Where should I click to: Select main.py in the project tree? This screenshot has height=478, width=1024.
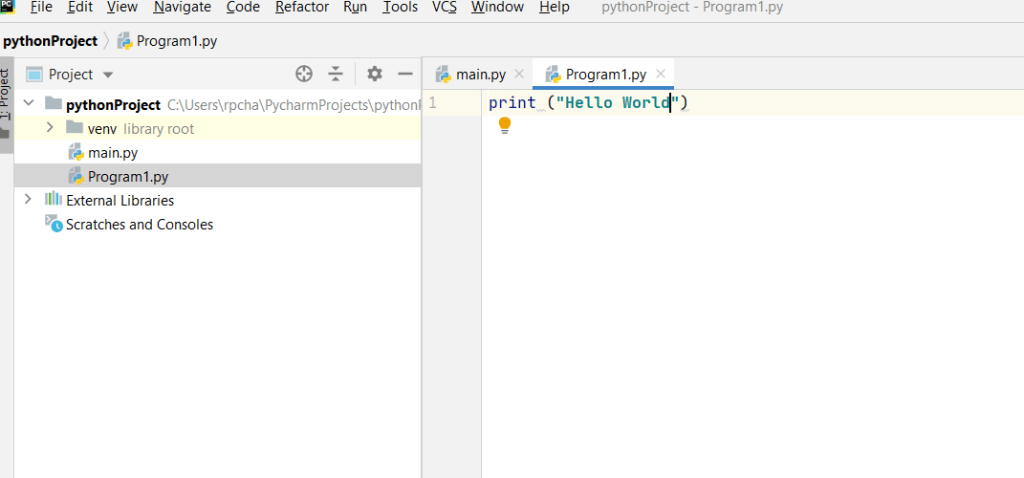(x=112, y=152)
